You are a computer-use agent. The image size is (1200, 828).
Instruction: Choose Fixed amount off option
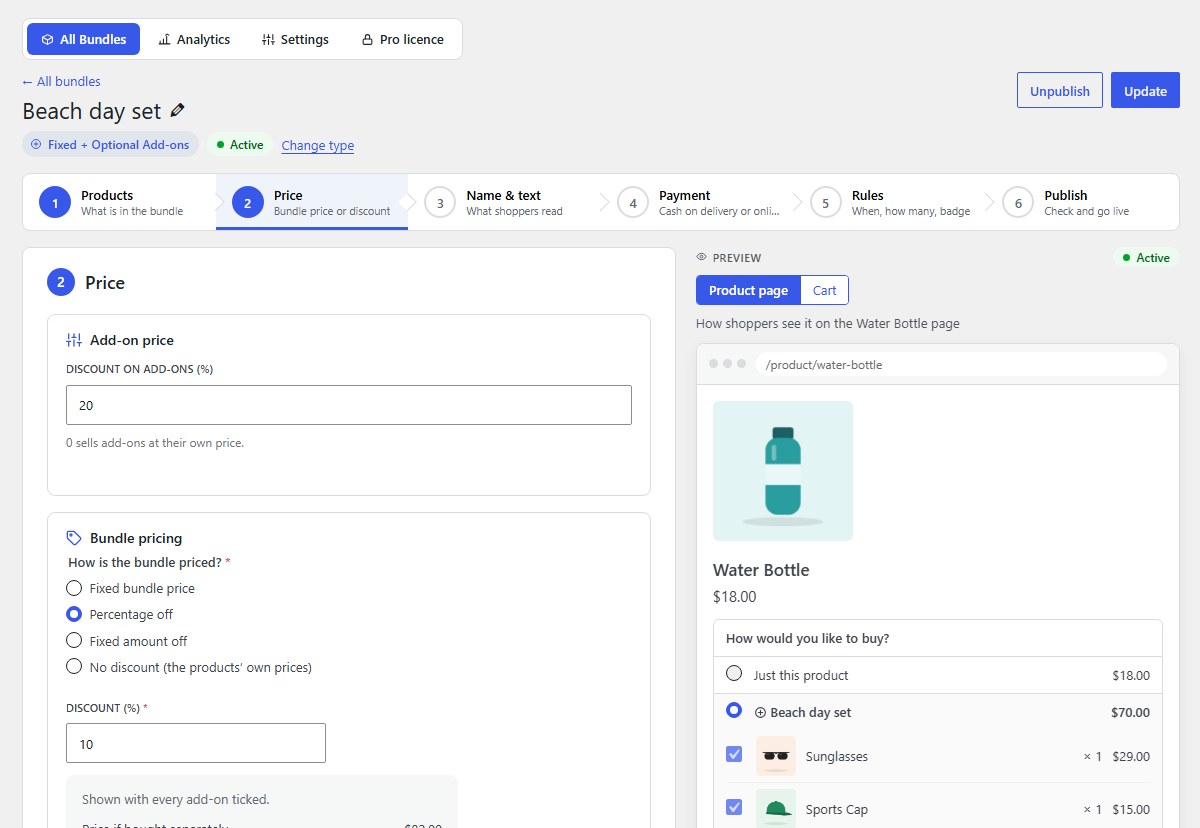74,641
